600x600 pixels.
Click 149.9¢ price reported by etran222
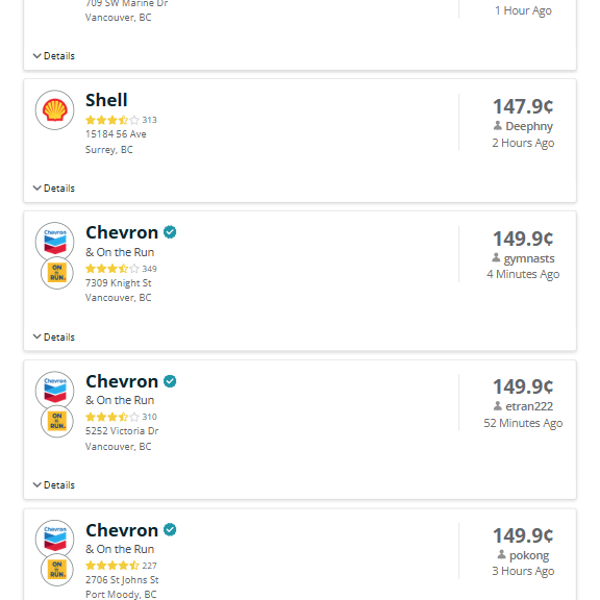(522, 386)
